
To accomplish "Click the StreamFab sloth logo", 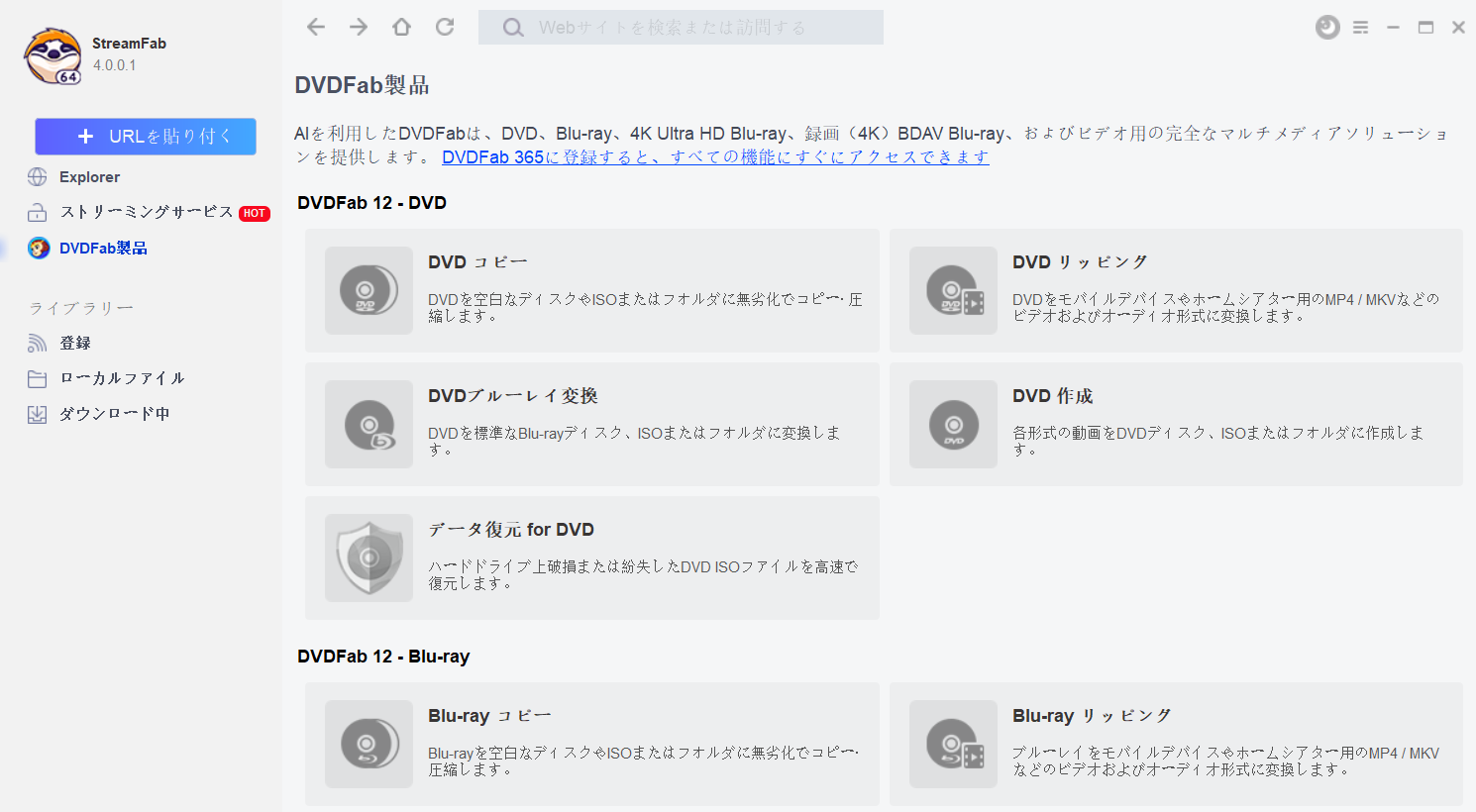I will [x=53, y=55].
